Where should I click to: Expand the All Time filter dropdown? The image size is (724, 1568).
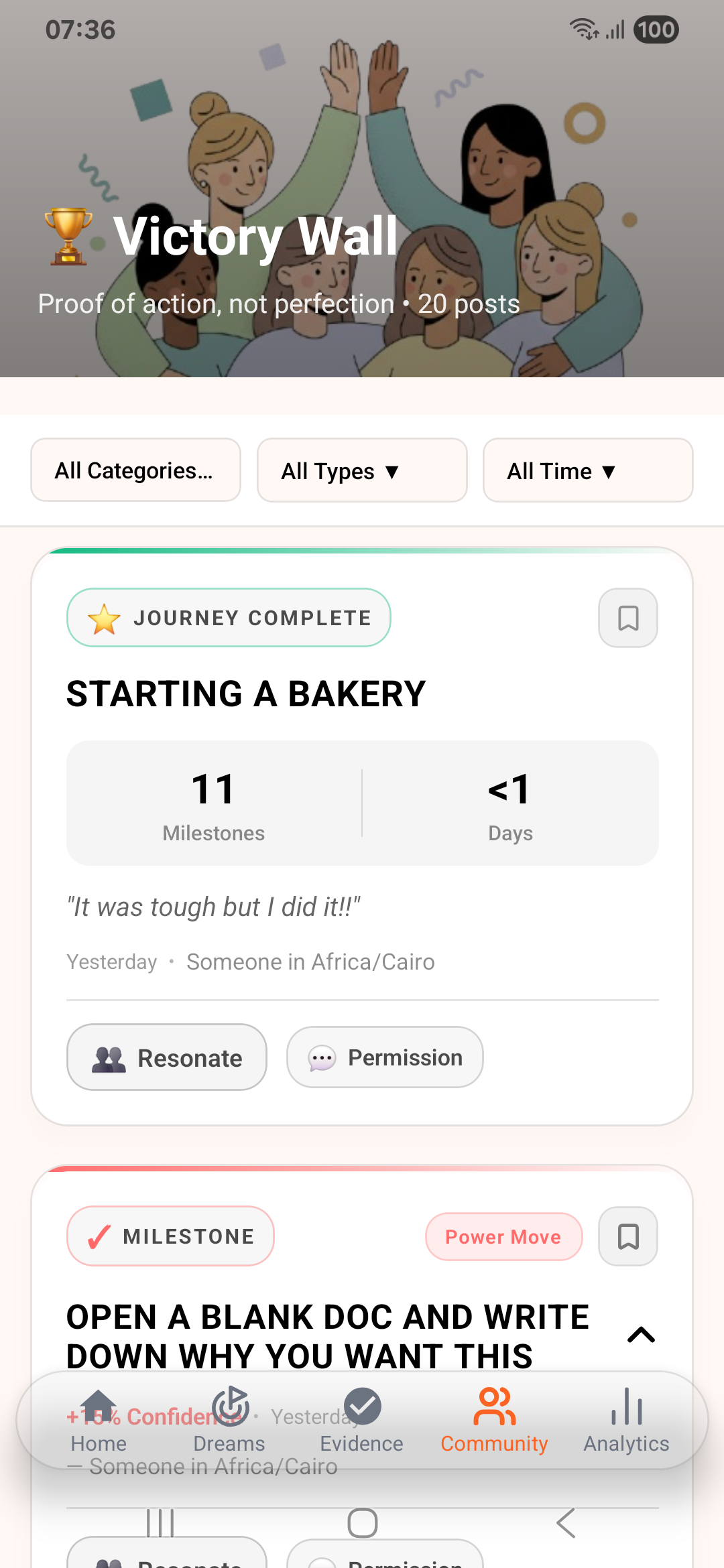pyautogui.click(x=588, y=470)
